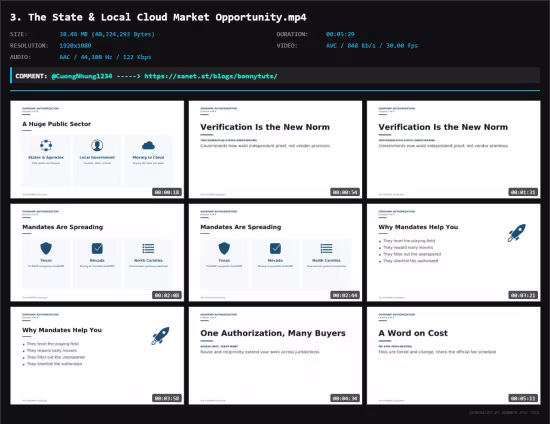Click 'Why Mandates Help You' heading in 00:03:21 frame
Image resolution: width=550 pixels, height=424 pixels.
[418, 227]
